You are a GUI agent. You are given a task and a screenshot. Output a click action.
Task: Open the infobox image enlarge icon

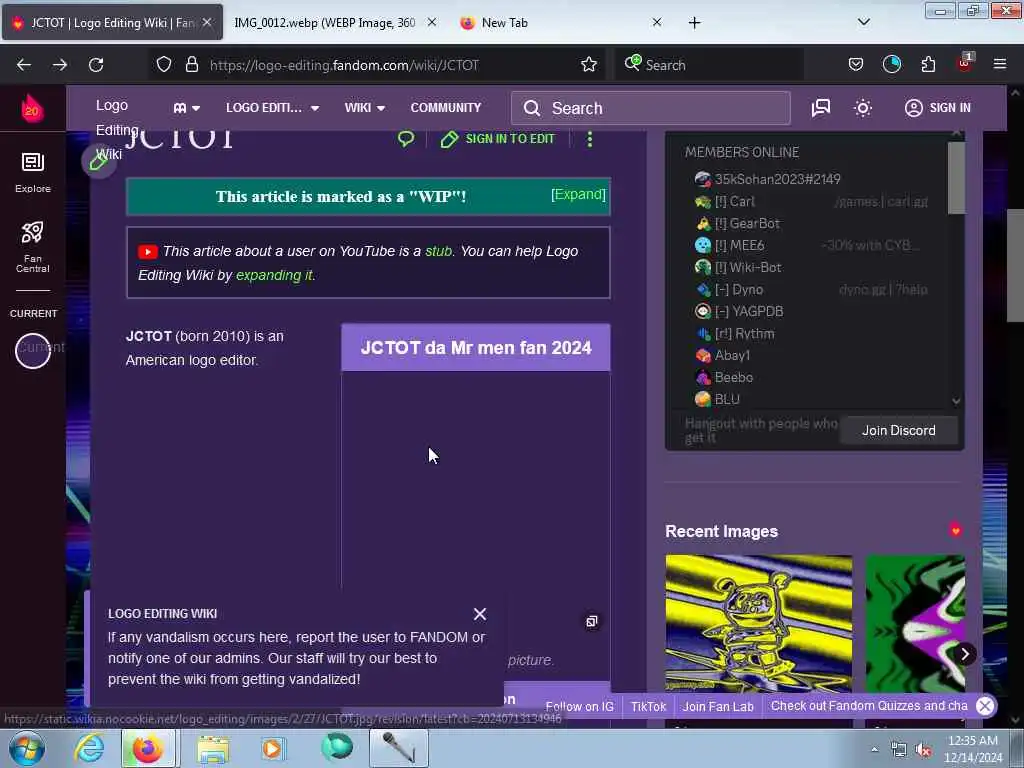click(x=592, y=621)
